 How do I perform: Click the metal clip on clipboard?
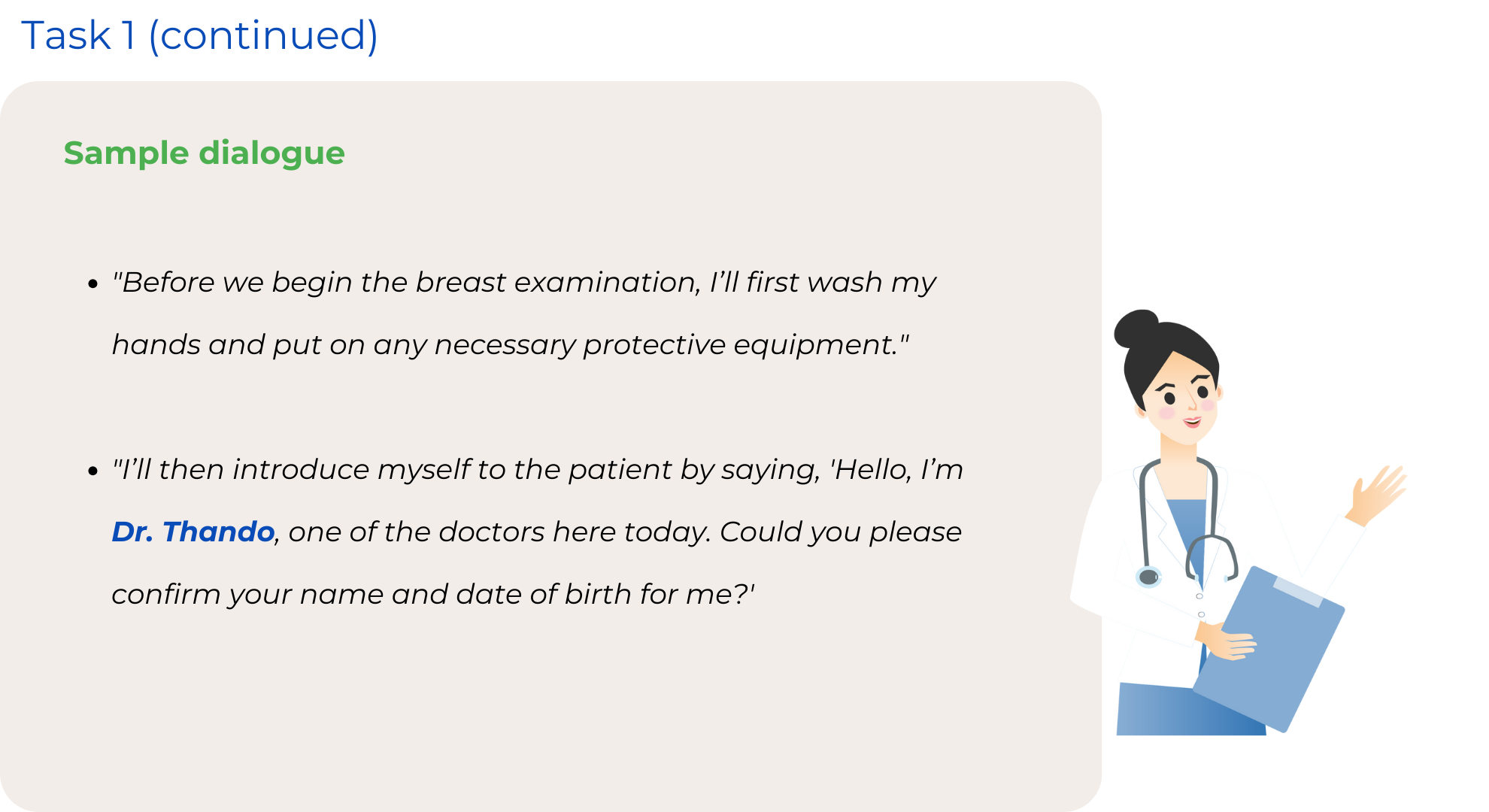coord(1297,591)
